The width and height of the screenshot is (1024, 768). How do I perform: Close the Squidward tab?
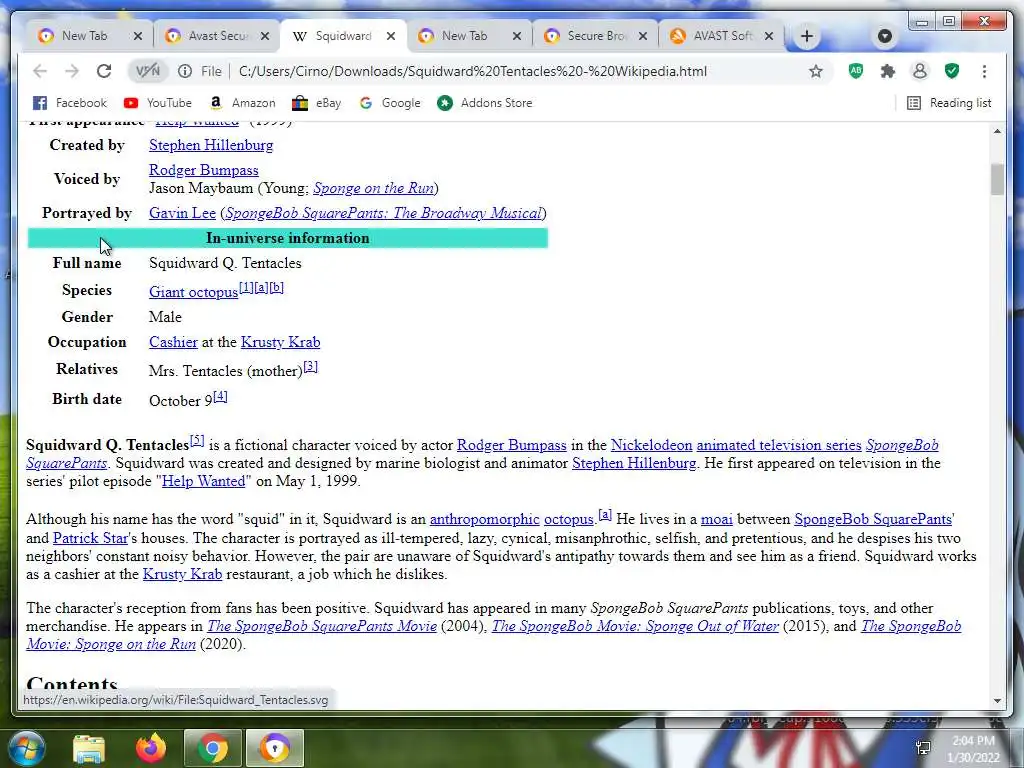391,36
